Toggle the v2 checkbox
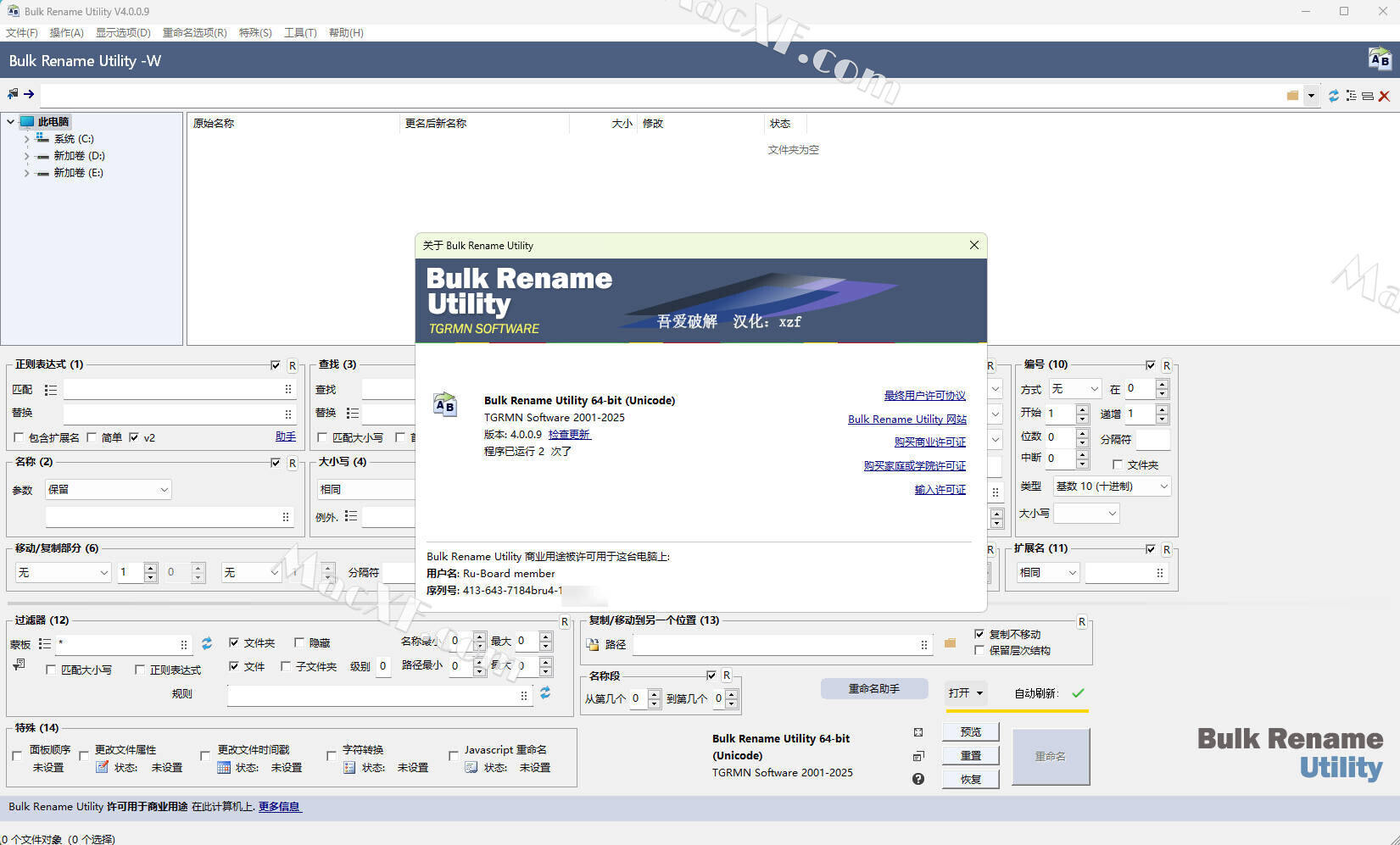 click(x=134, y=438)
